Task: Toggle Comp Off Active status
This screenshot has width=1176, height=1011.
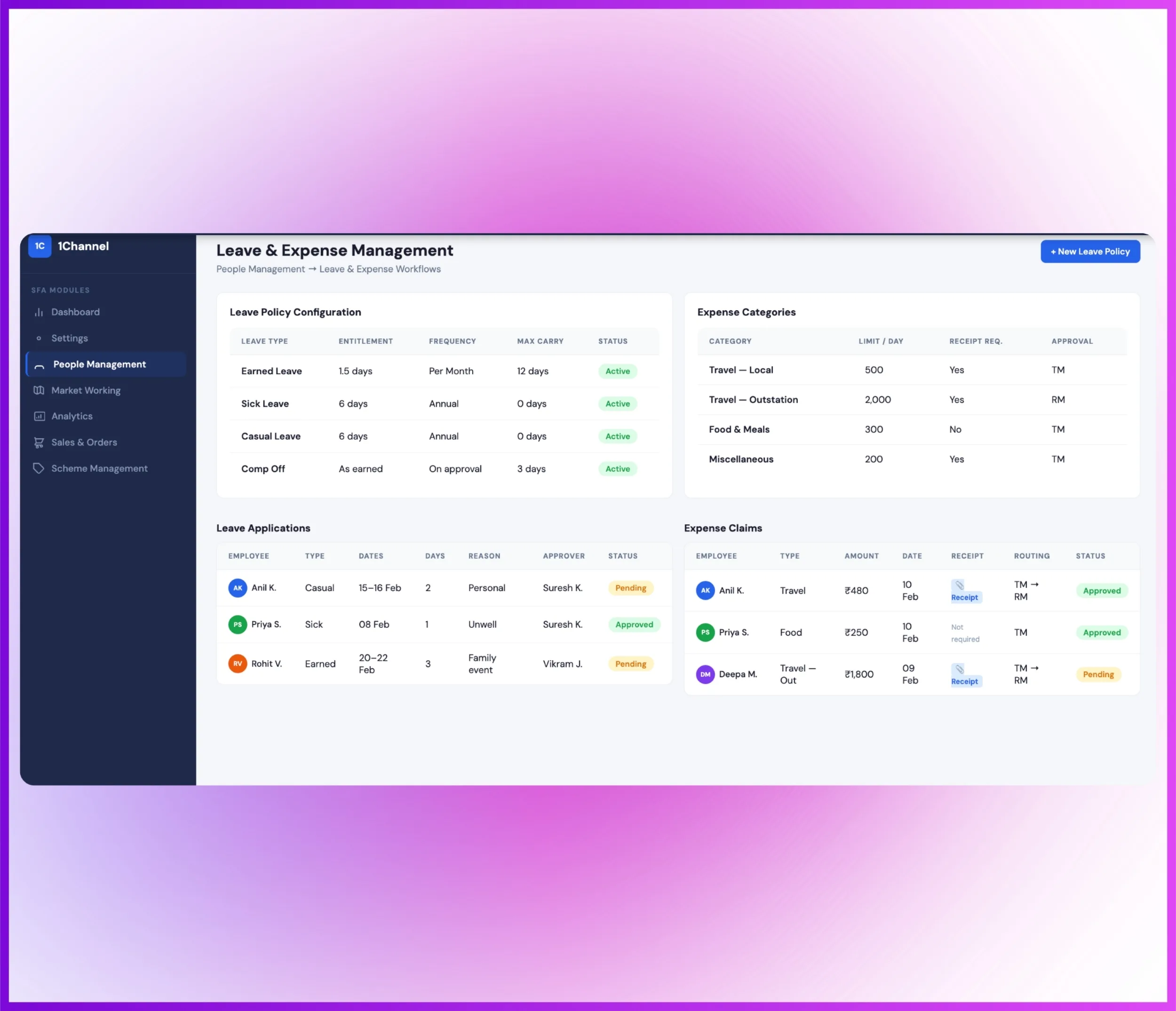Action: pos(617,469)
